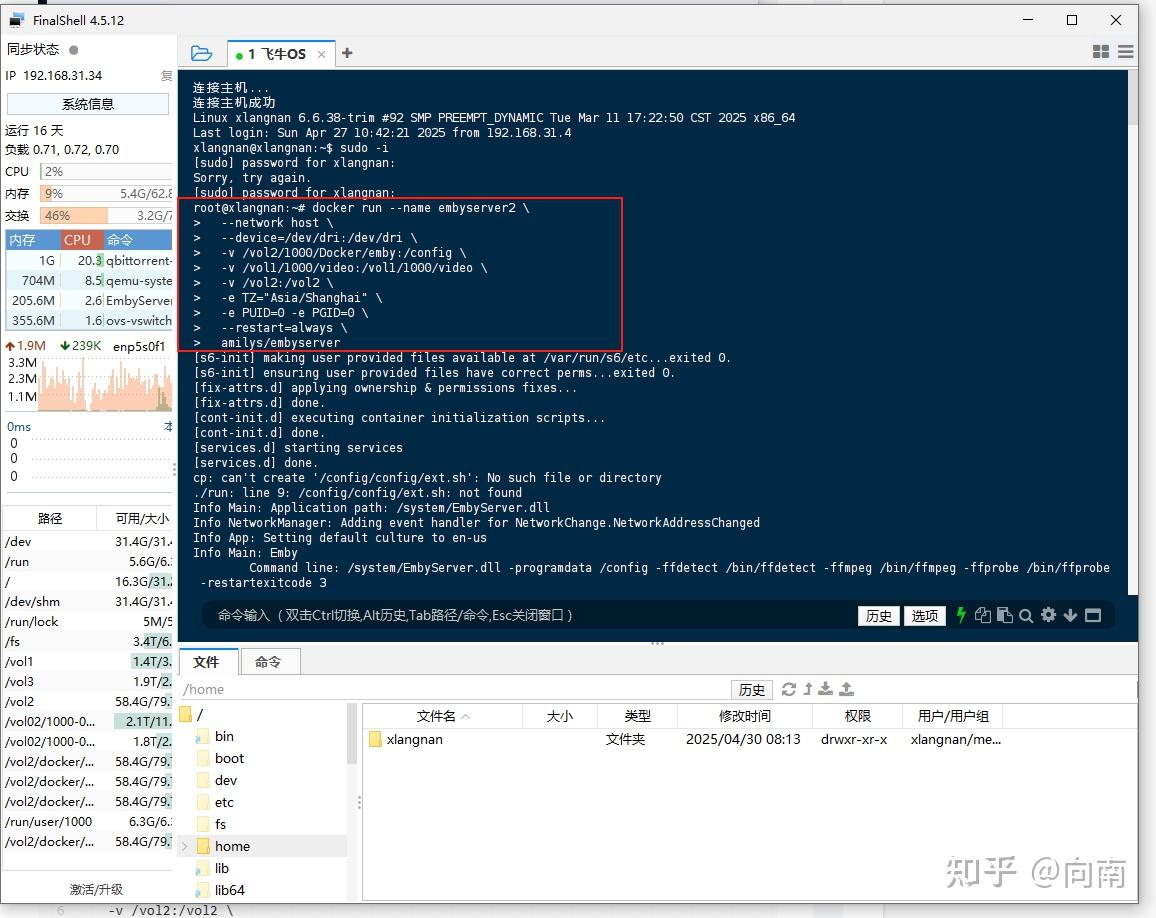The width and height of the screenshot is (1156, 918).
Task: Open the terminal search magnifier icon
Action: coord(1027,616)
